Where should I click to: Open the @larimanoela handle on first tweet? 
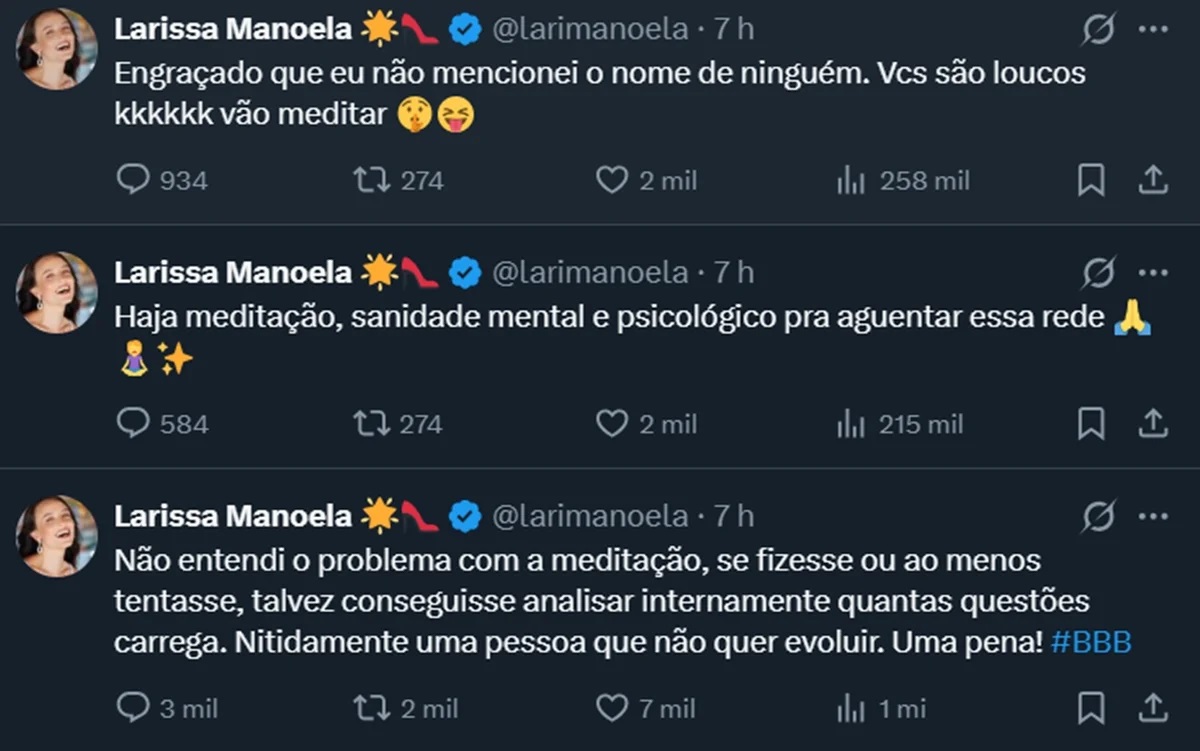click(x=591, y=29)
